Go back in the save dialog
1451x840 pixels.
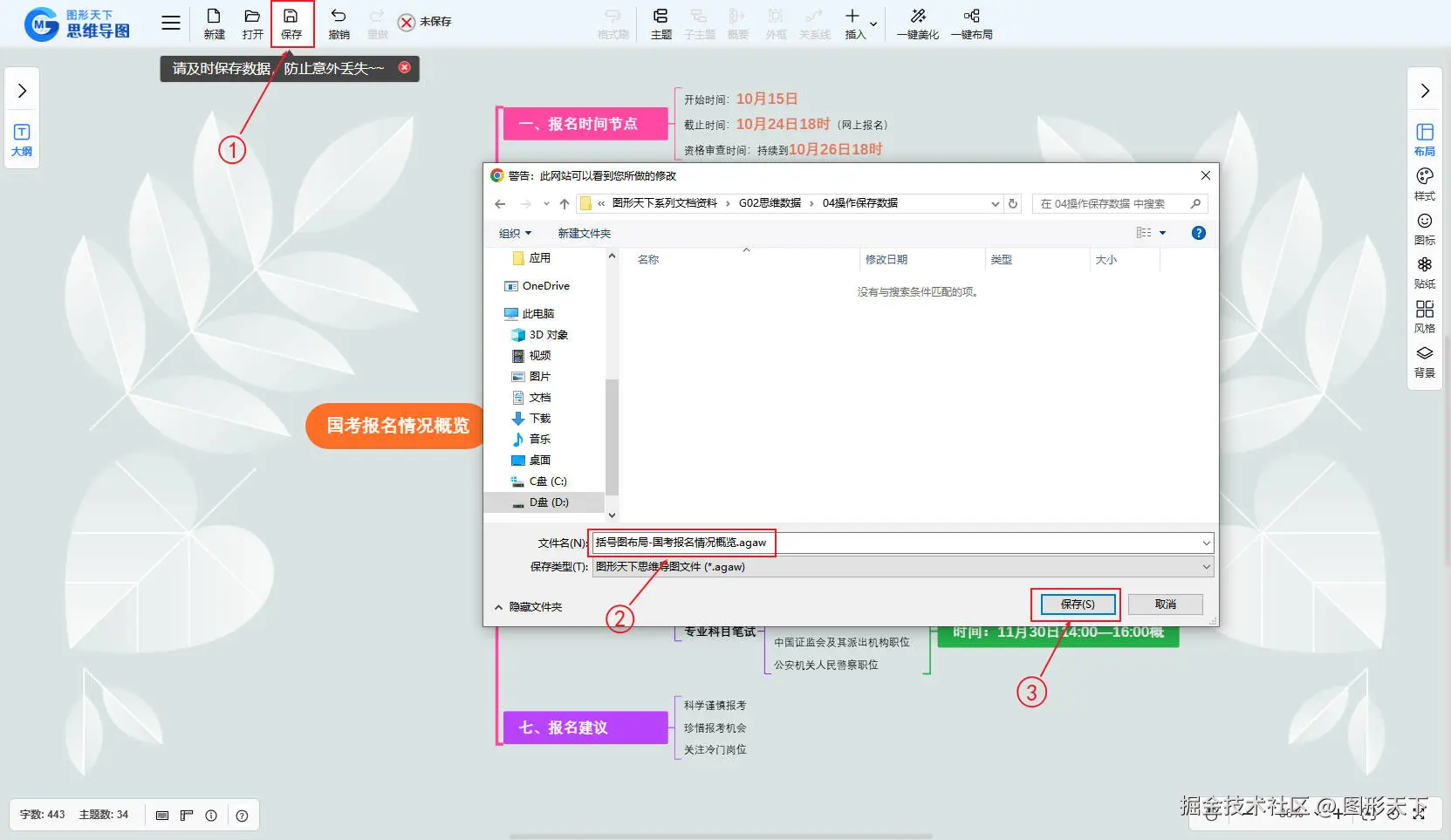coord(500,204)
